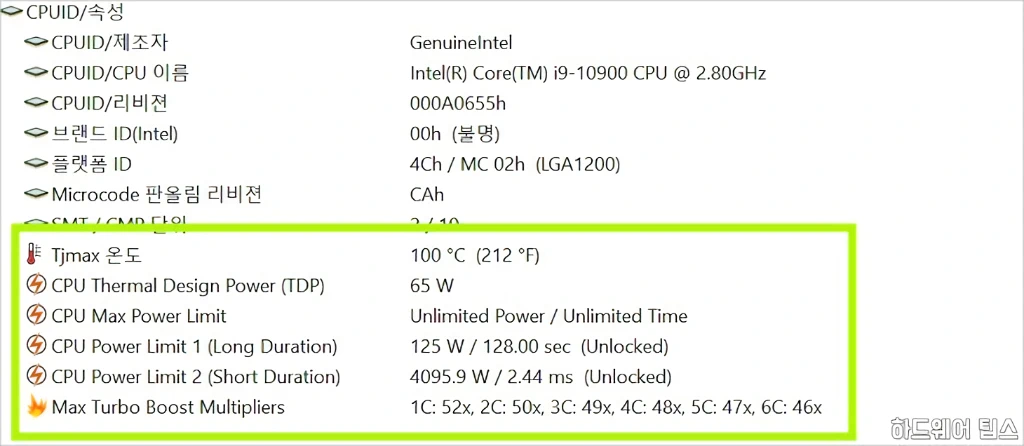This screenshot has height=446, width=1024.
Task: Select the Max Turbo Boost Multipliers label
Action: [168, 407]
